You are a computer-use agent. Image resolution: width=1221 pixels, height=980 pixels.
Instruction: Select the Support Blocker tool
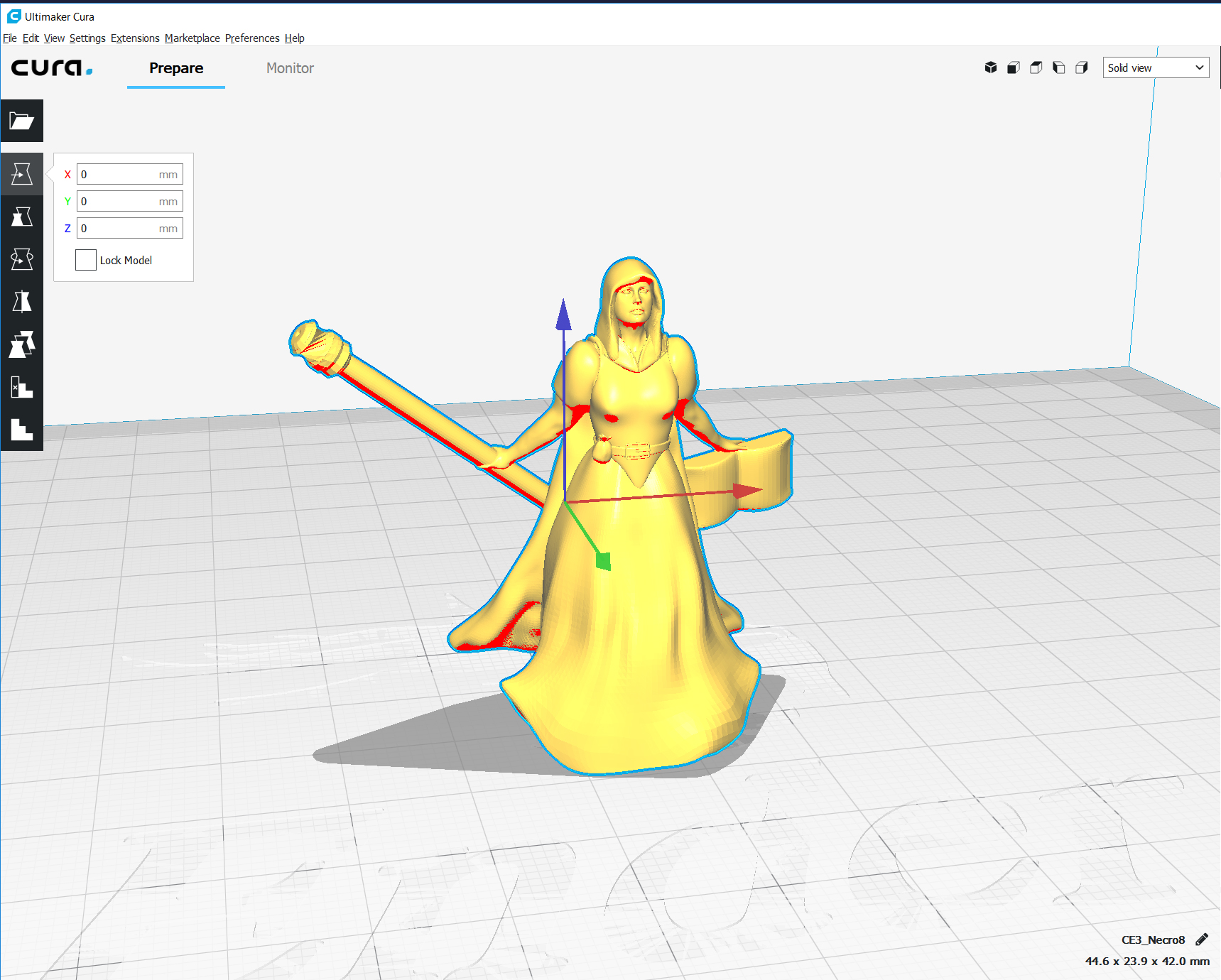click(x=21, y=387)
